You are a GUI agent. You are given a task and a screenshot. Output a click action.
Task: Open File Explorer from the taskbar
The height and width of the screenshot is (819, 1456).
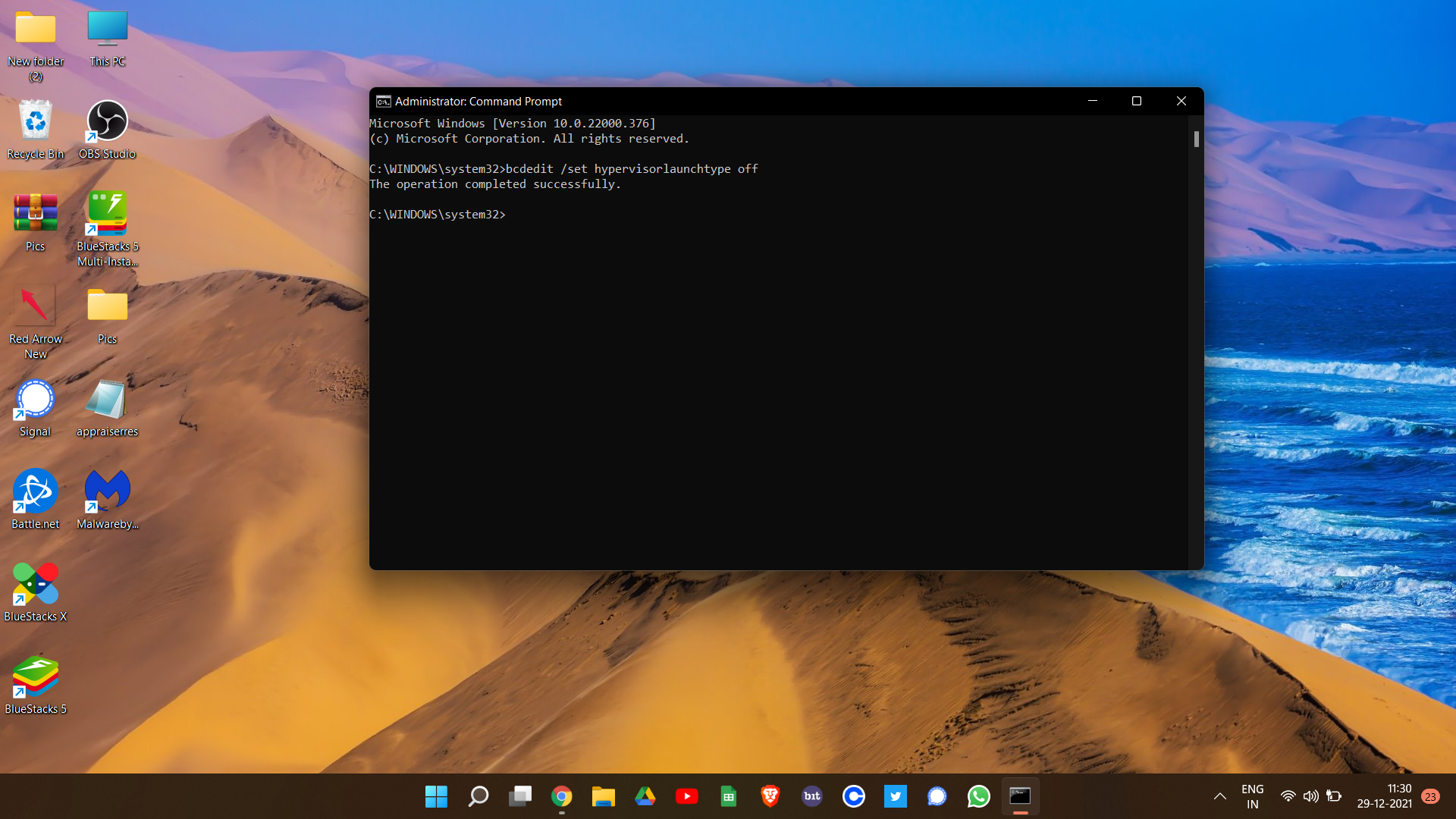603,796
